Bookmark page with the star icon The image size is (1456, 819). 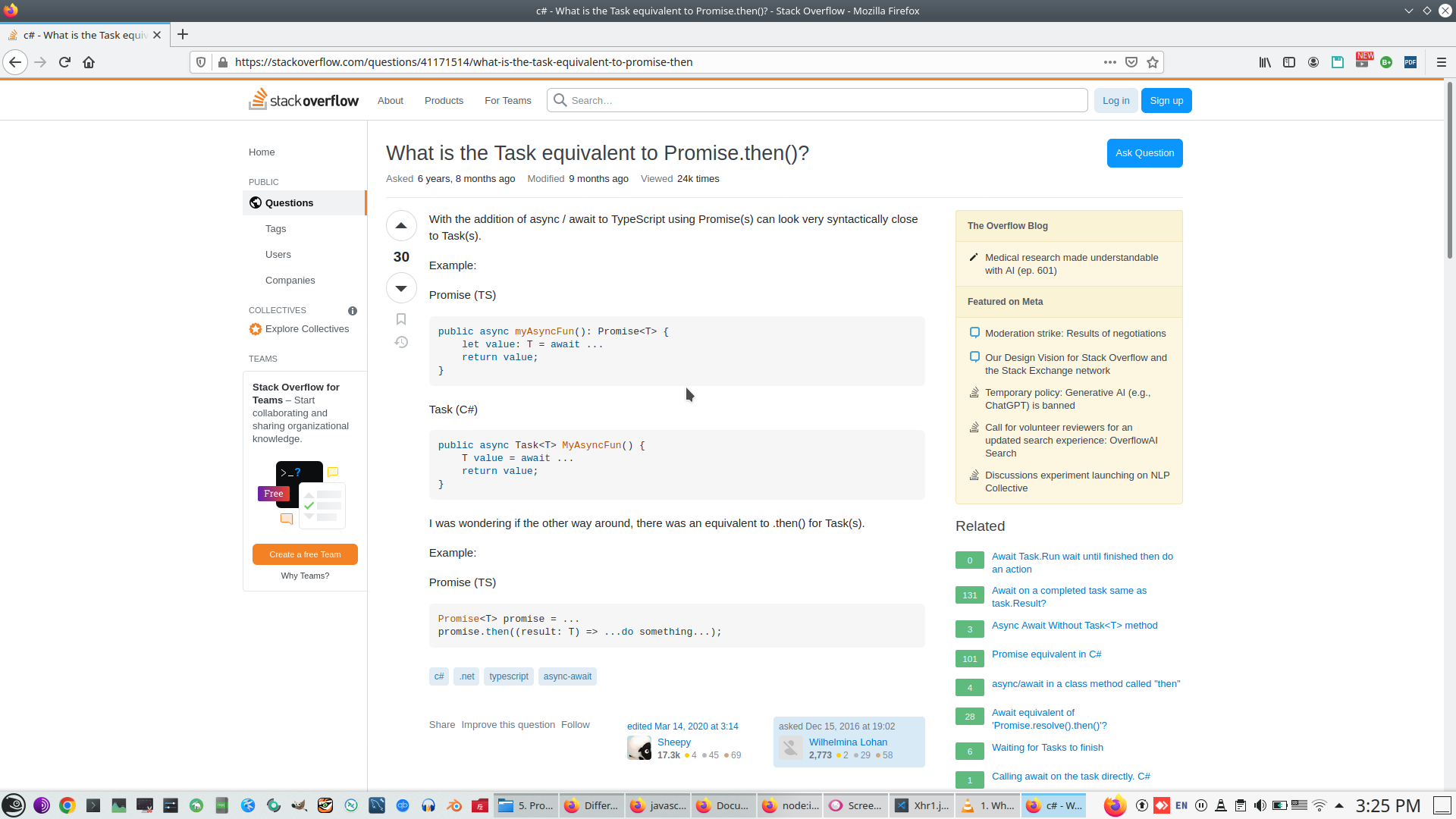click(1153, 62)
